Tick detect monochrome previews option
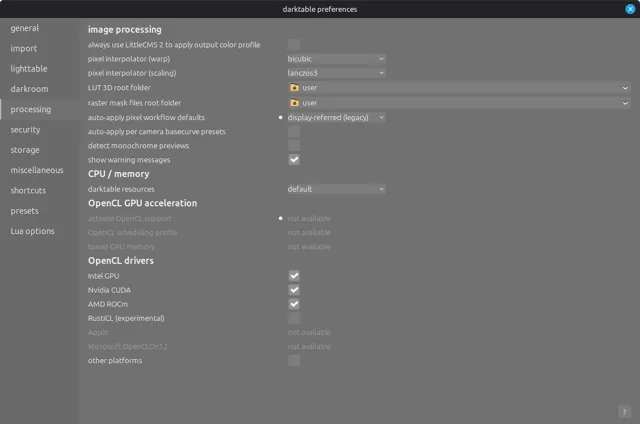 tap(294, 146)
